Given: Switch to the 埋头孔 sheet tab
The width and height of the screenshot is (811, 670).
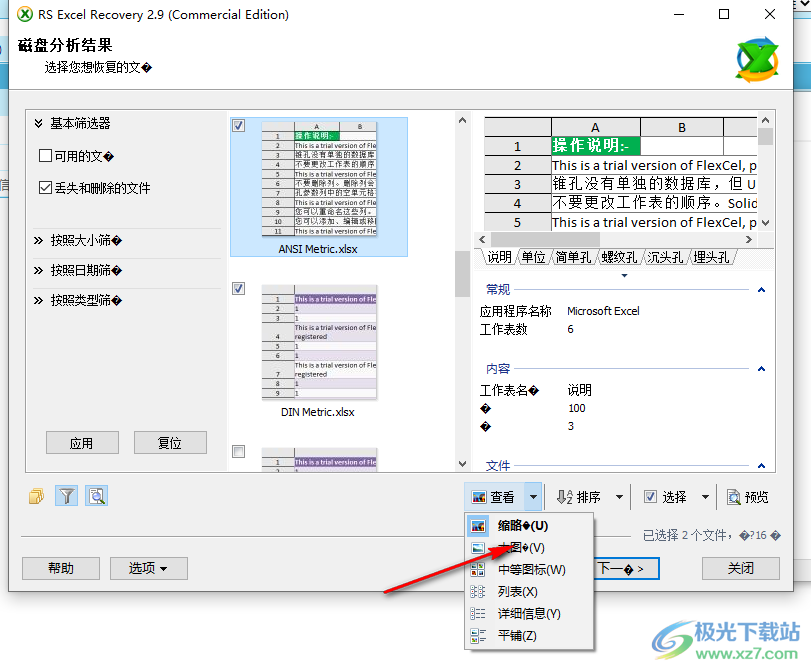Looking at the screenshot, I should (x=711, y=257).
